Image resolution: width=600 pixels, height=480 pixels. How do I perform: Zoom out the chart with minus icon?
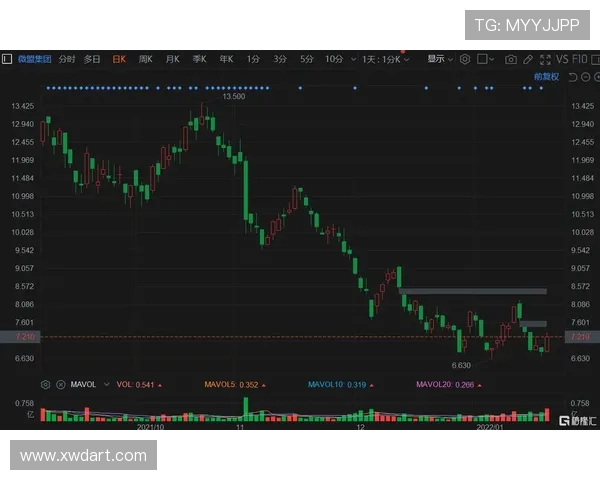585,77
